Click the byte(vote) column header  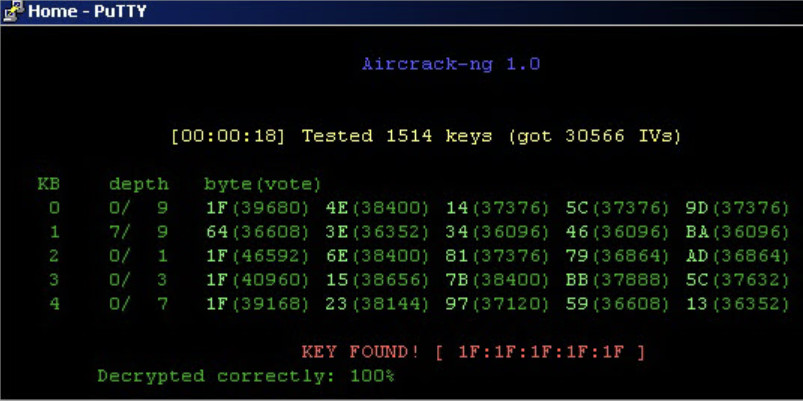tap(263, 184)
